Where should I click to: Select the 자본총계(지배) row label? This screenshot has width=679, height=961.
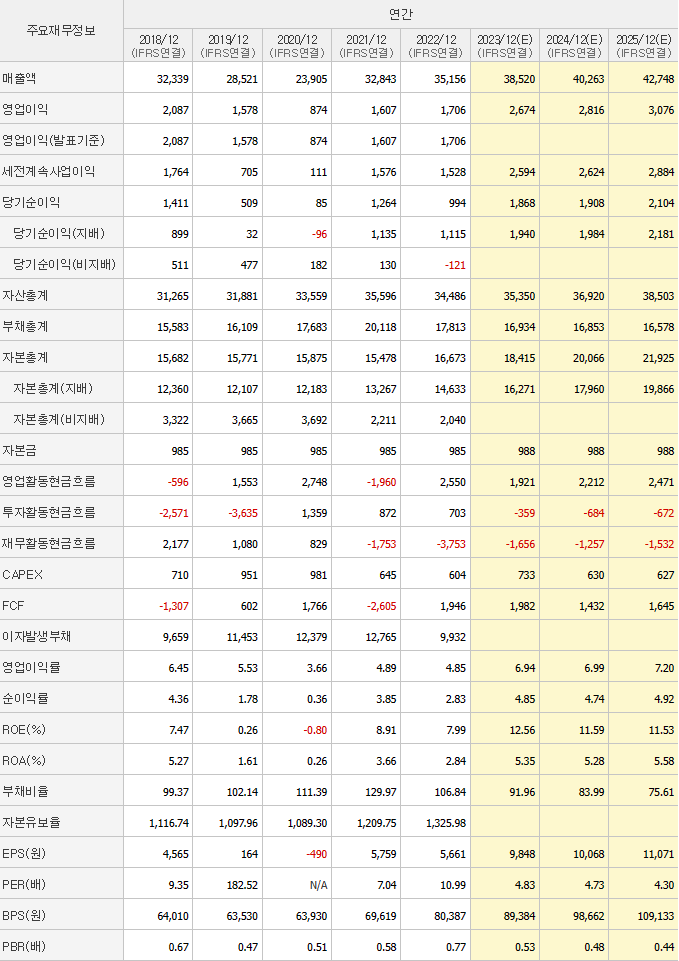point(53,388)
